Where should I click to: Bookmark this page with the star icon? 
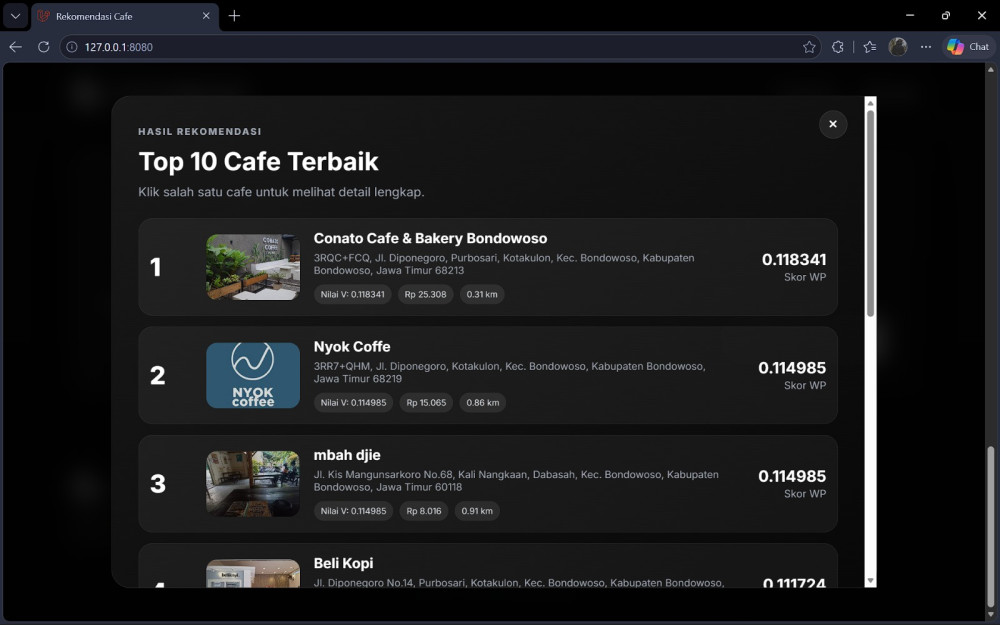(809, 47)
